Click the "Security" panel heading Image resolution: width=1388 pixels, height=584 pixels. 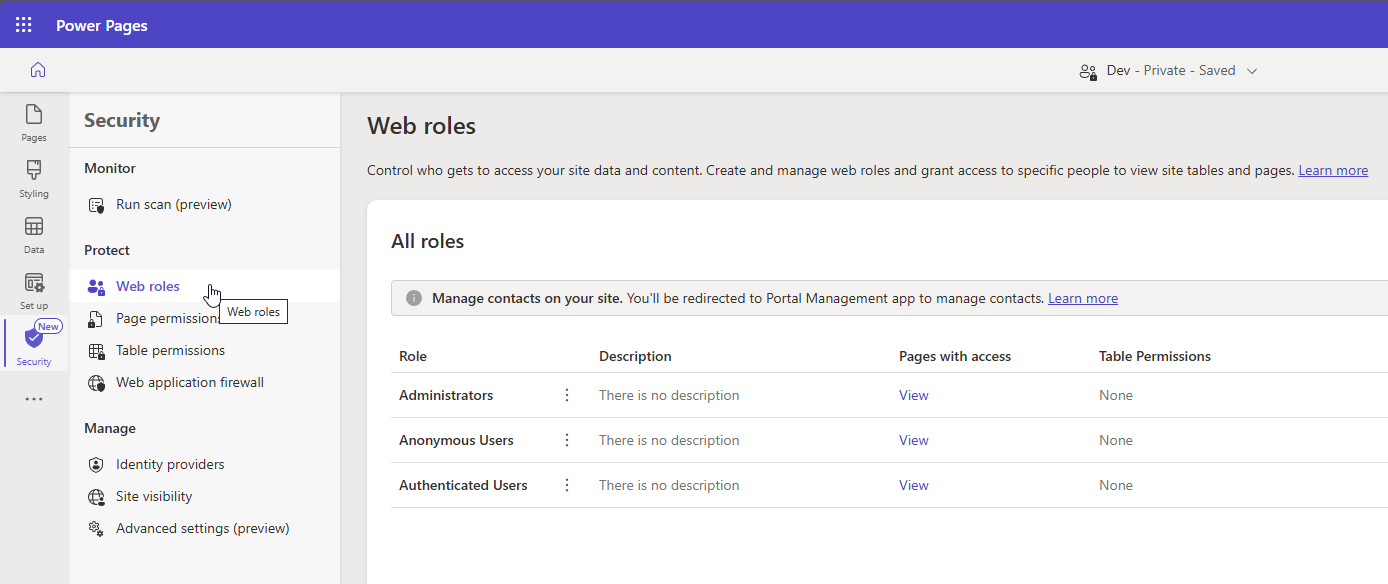pos(122,120)
